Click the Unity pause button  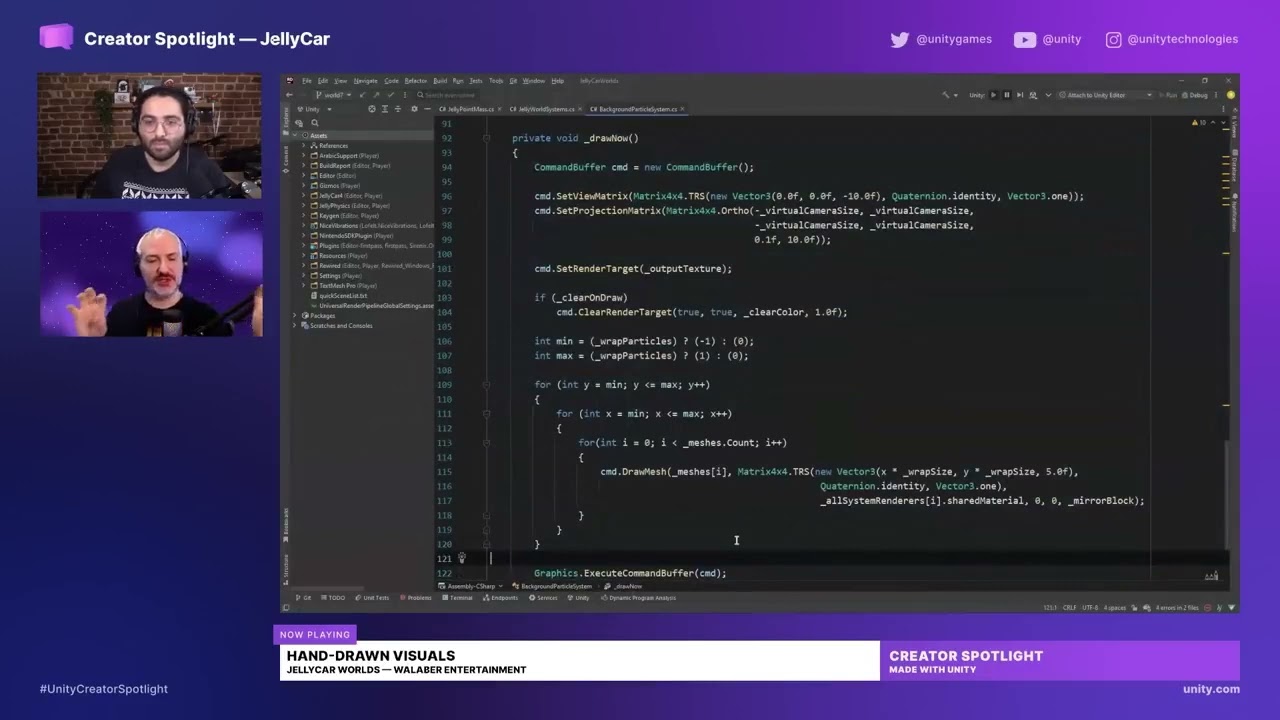(x=1006, y=95)
